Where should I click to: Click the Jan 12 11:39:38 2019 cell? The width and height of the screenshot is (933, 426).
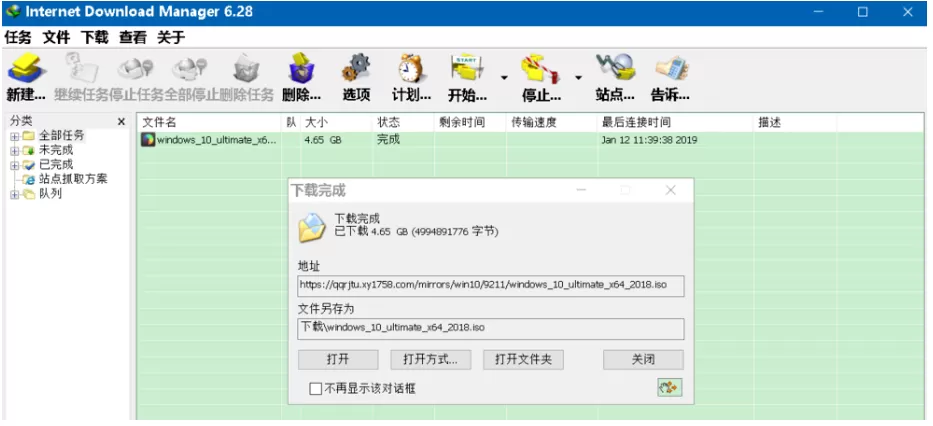[649, 140]
